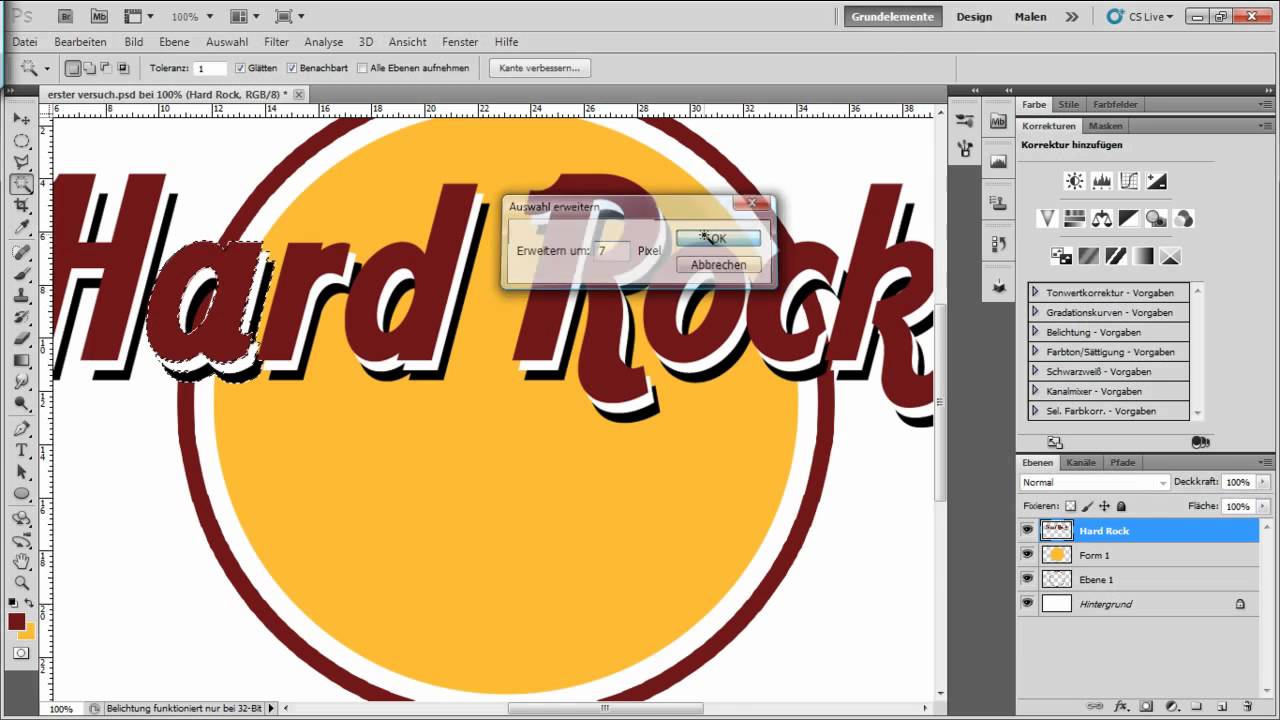Select the Eraser tool

coord(21,339)
